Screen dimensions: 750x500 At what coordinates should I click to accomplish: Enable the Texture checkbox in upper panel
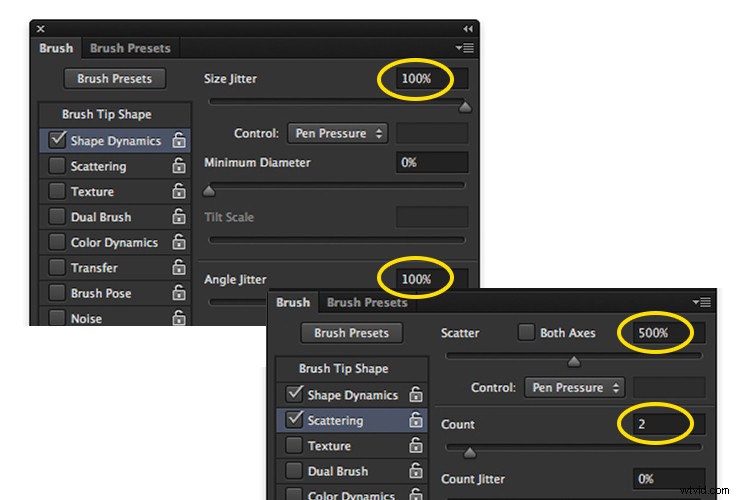[x=57, y=191]
